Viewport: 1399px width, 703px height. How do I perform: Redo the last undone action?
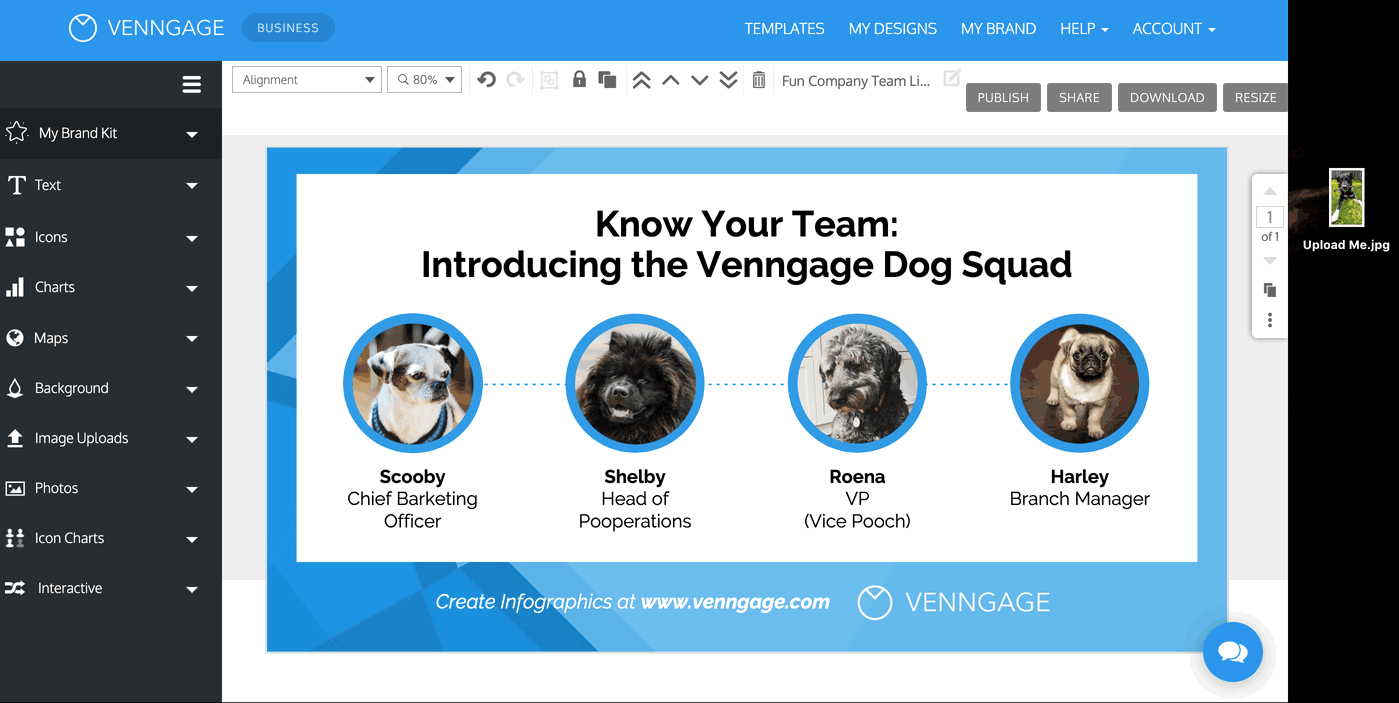point(515,80)
